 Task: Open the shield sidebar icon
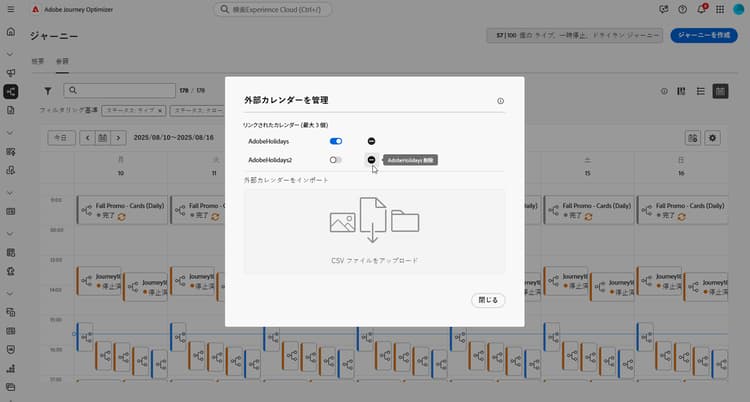(x=11, y=350)
